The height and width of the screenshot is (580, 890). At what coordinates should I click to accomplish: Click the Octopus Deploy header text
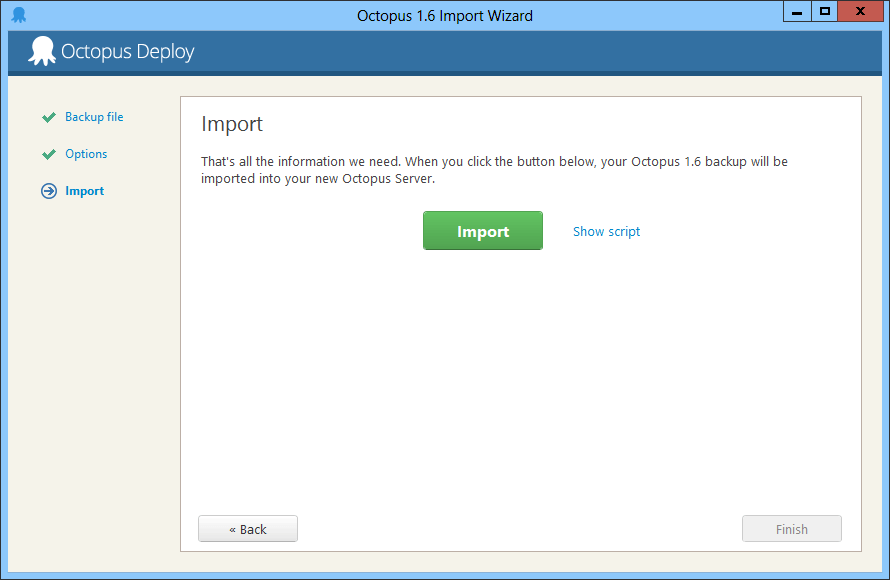(128, 52)
